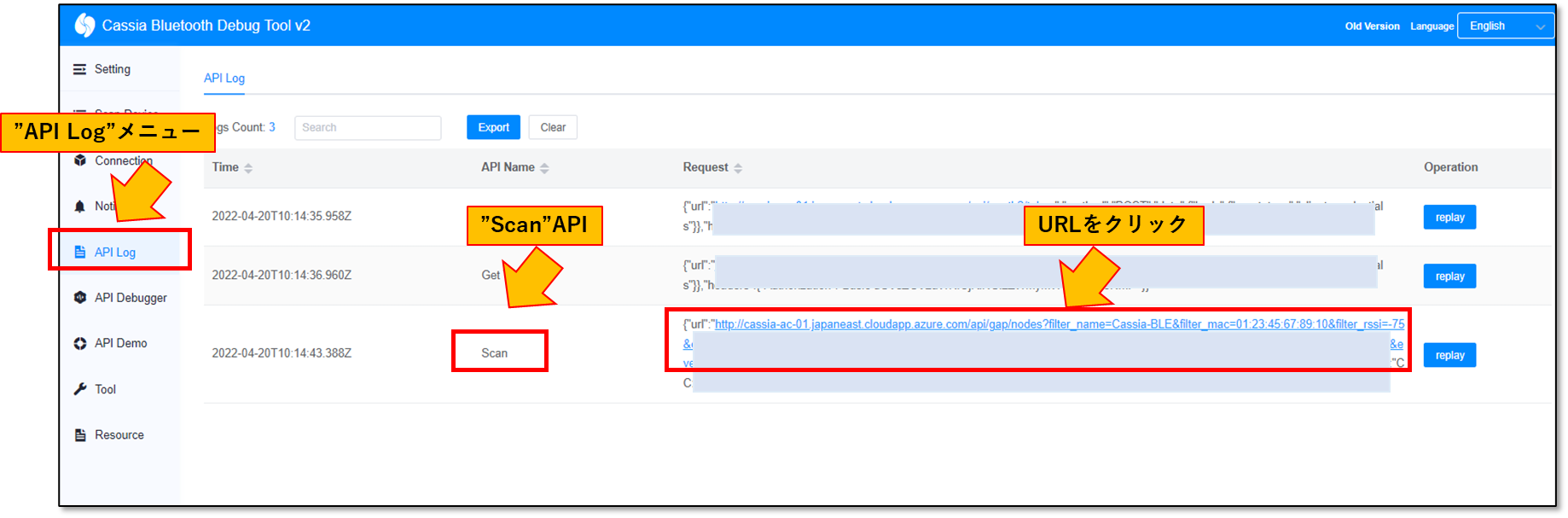Click the Scan request URL link
Viewport: 1568px width, 518px height.
tap(1059, 324)
